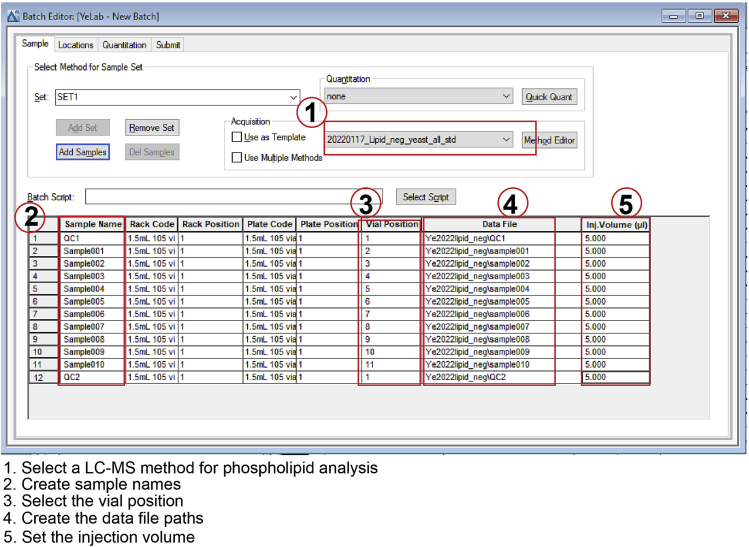This screenshot has height=547, width=749.
Task: Click the data file cell Ye2022lipid_neg\QC1
Action: [489, 238]
